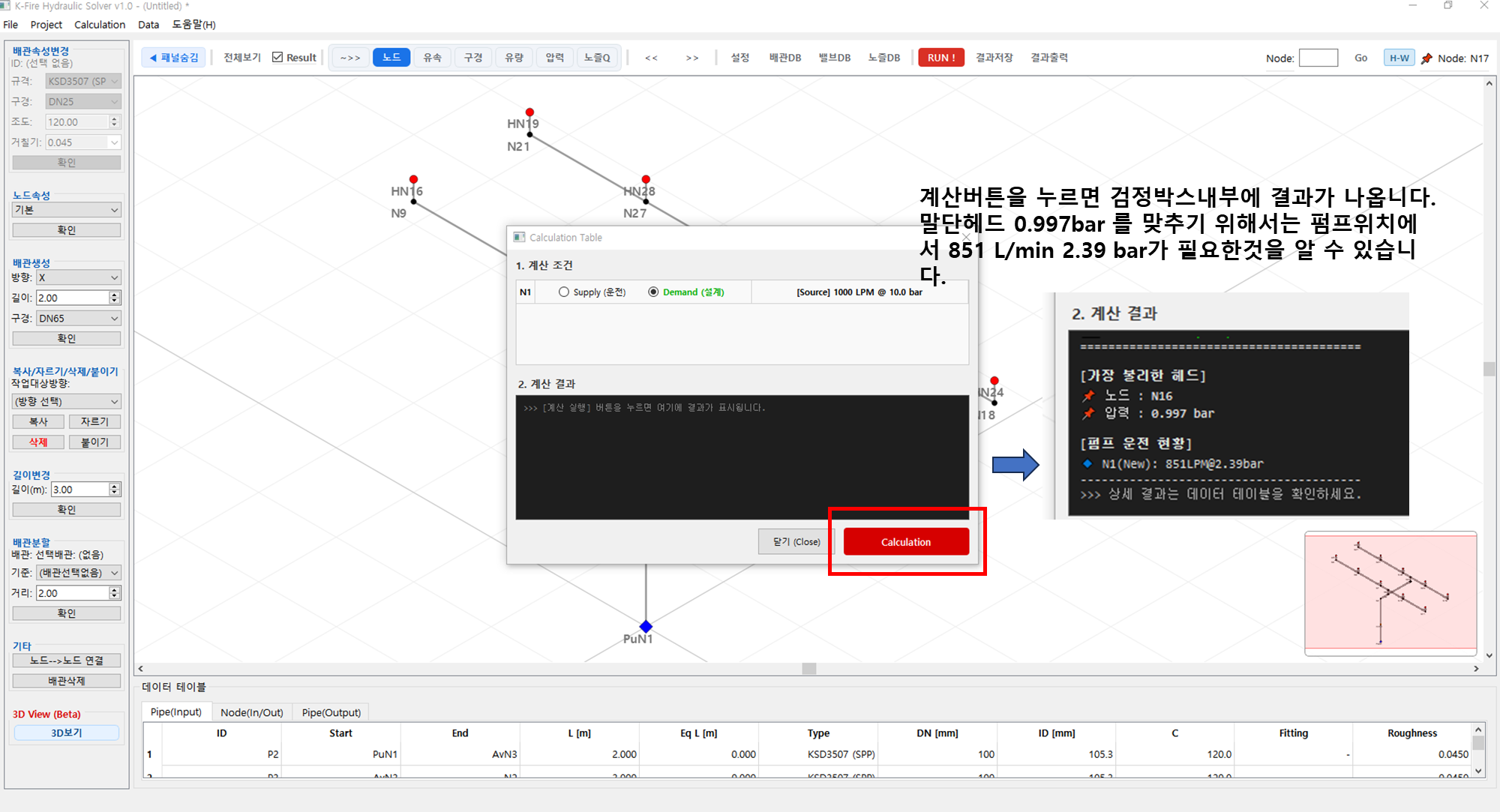
Task: Switch to the Node(In/Out) tab
Action: click(x=251, y=712)
